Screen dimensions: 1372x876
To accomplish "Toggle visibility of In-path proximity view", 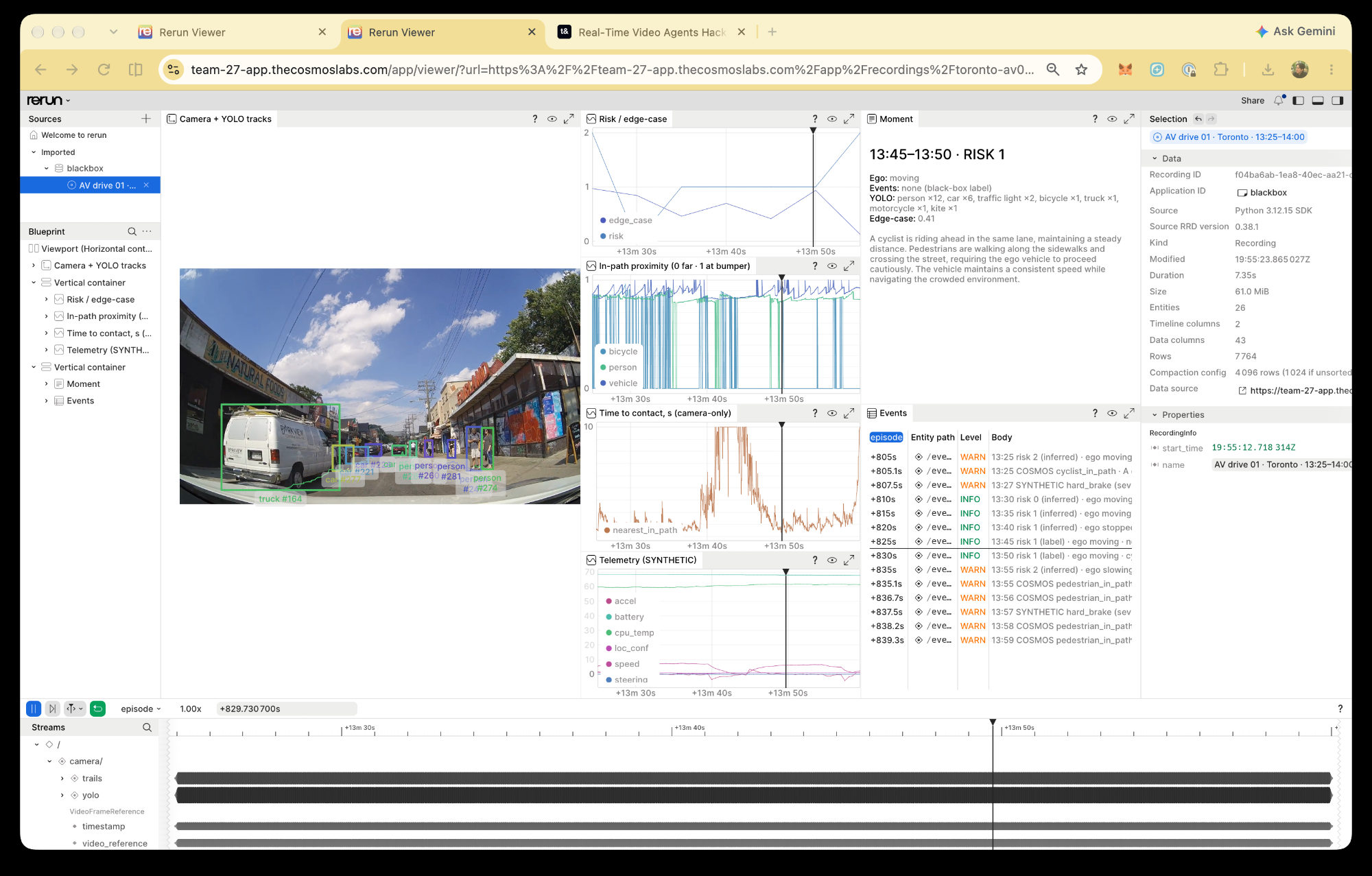I will coord(832,266).
